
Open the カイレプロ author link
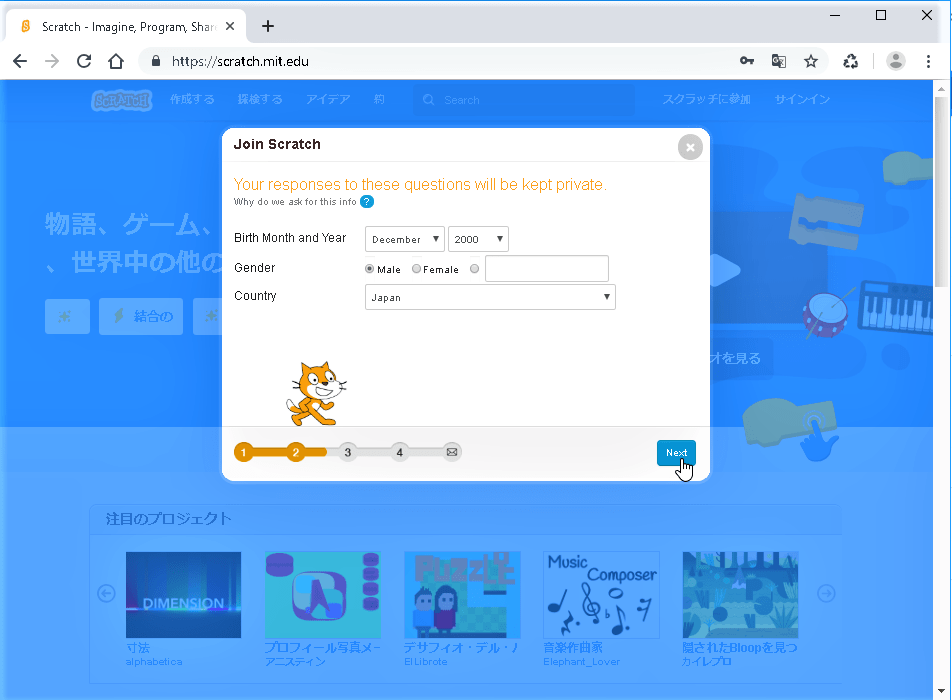point(707,662)
